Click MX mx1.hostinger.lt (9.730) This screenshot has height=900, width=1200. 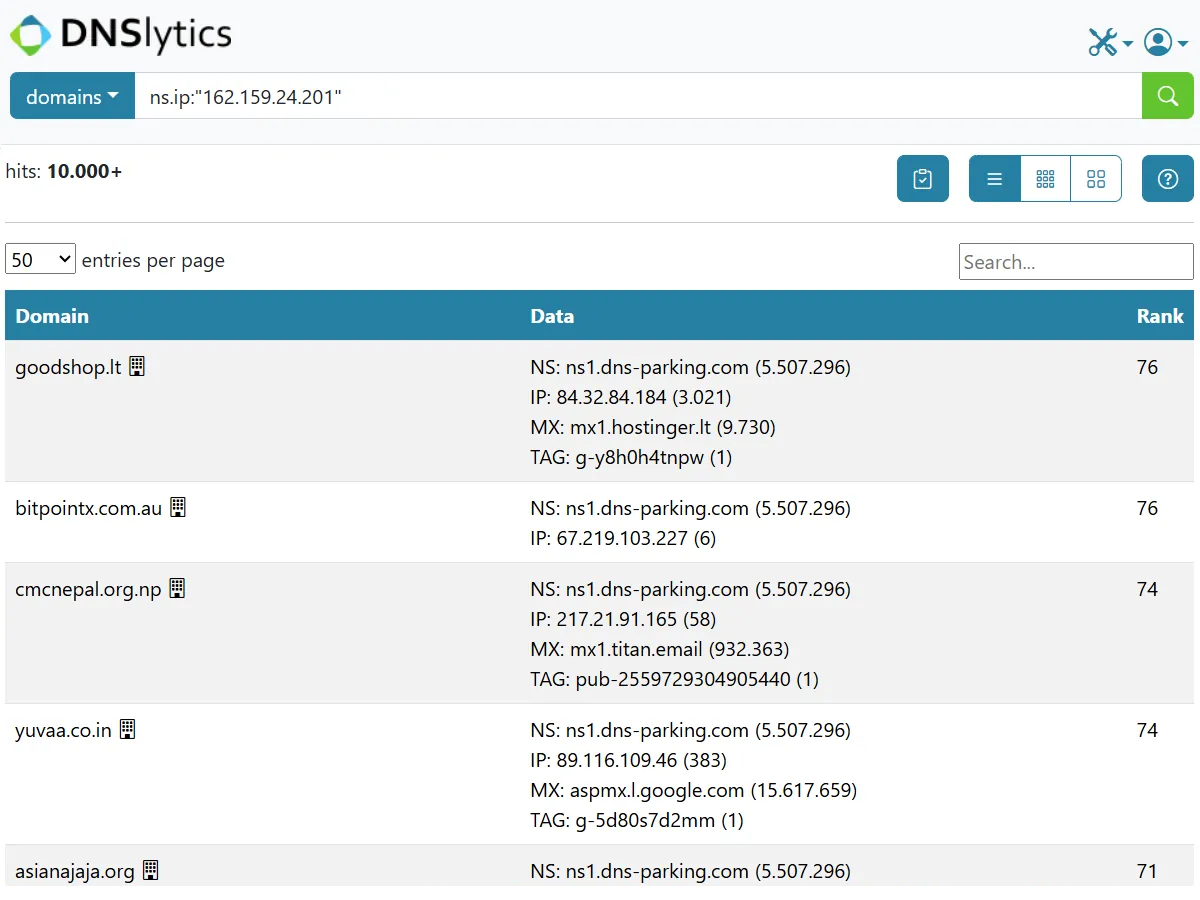pyautogui.click(x=653, y=427)
